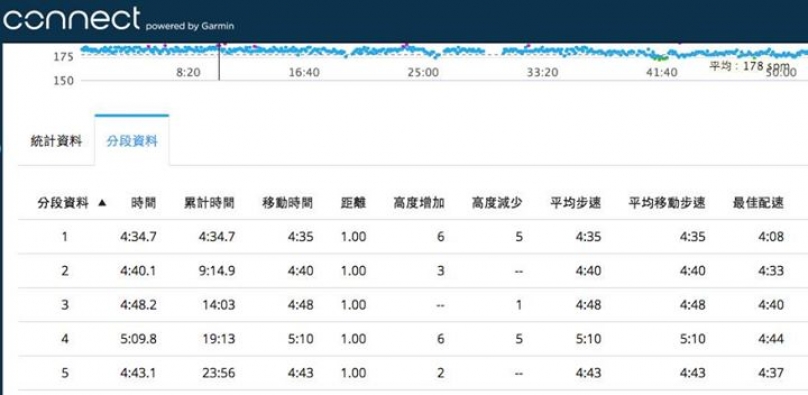Click the 175 label on cadence axis
Viewport: 808px width, 395px height.
[63, 57]
